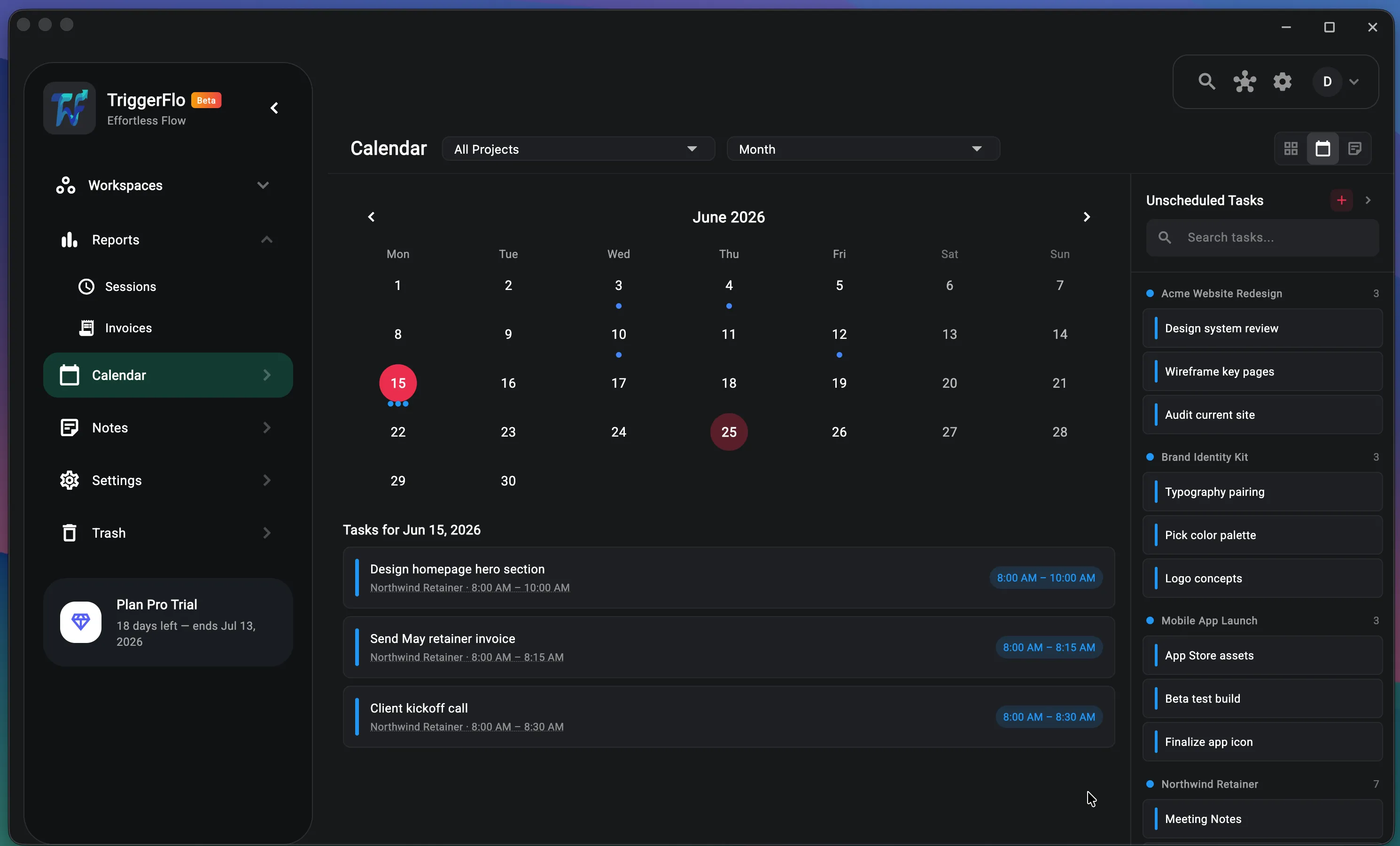Select Wireframe key pages task

pyautogui.click(x=1262, y=371)
